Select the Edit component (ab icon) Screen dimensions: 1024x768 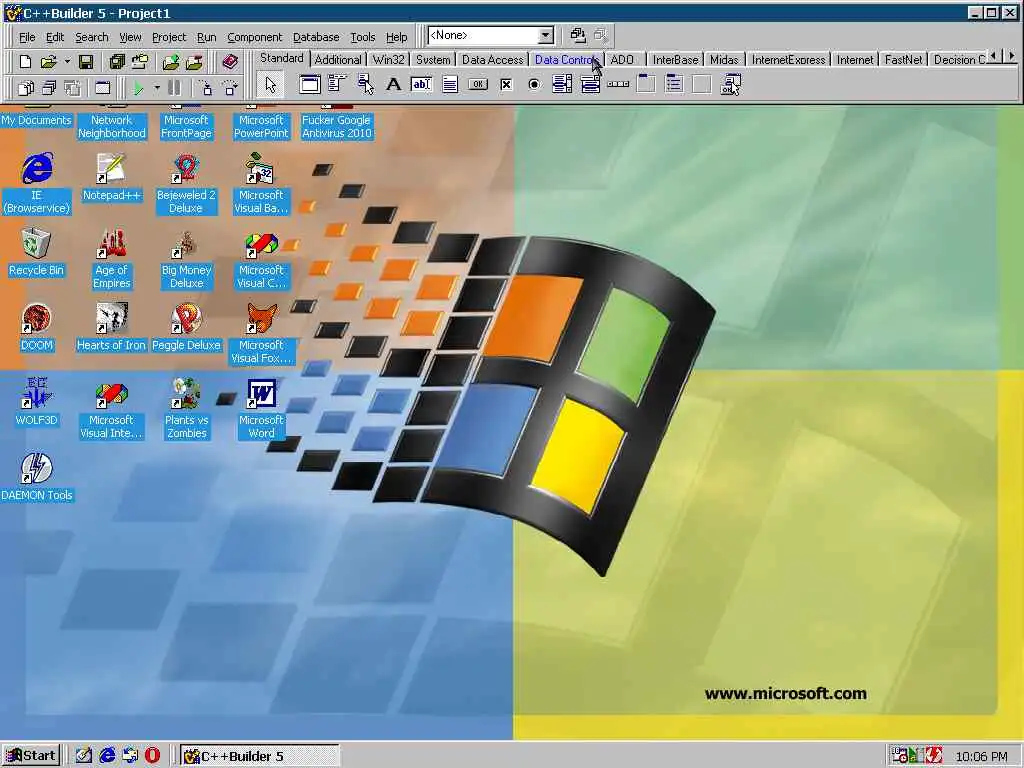[x=421, y=84]
